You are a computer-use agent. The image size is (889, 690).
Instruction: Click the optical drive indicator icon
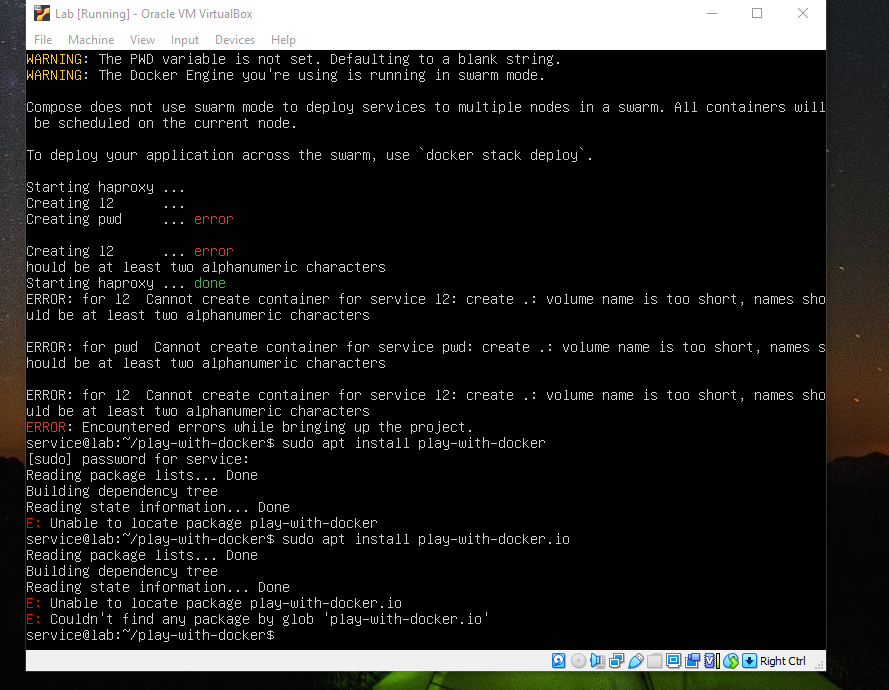(x=578, y=661)
